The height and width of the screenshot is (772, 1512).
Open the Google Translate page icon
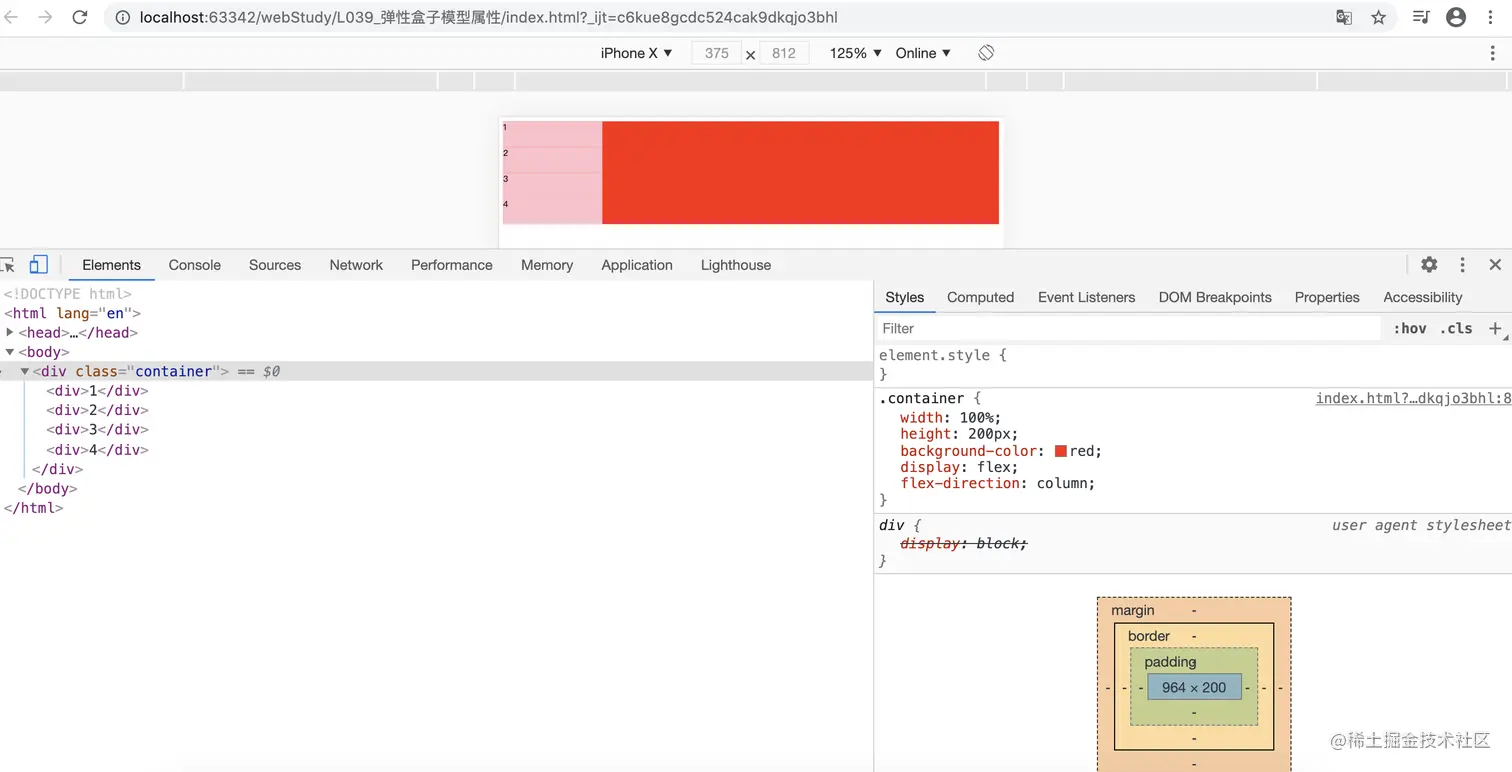(1344, 17)
